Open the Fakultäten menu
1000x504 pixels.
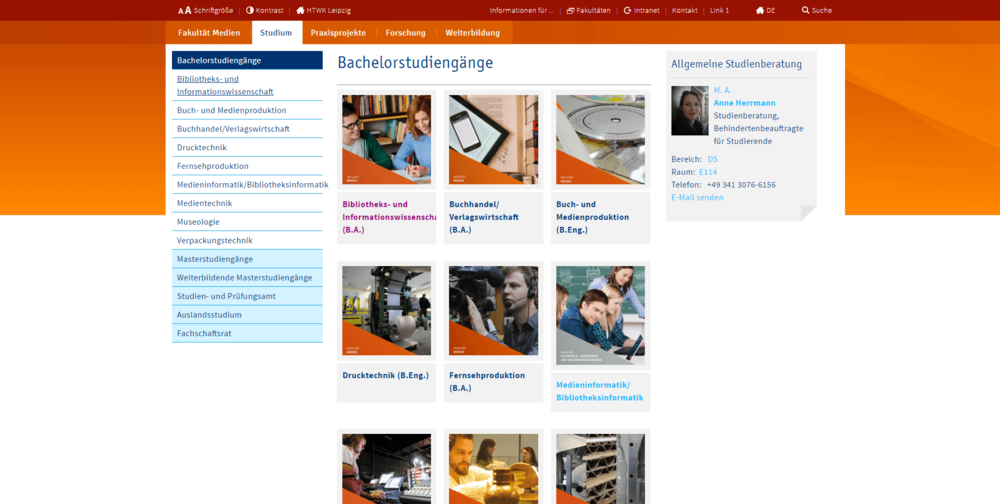[x=588, y=10]
